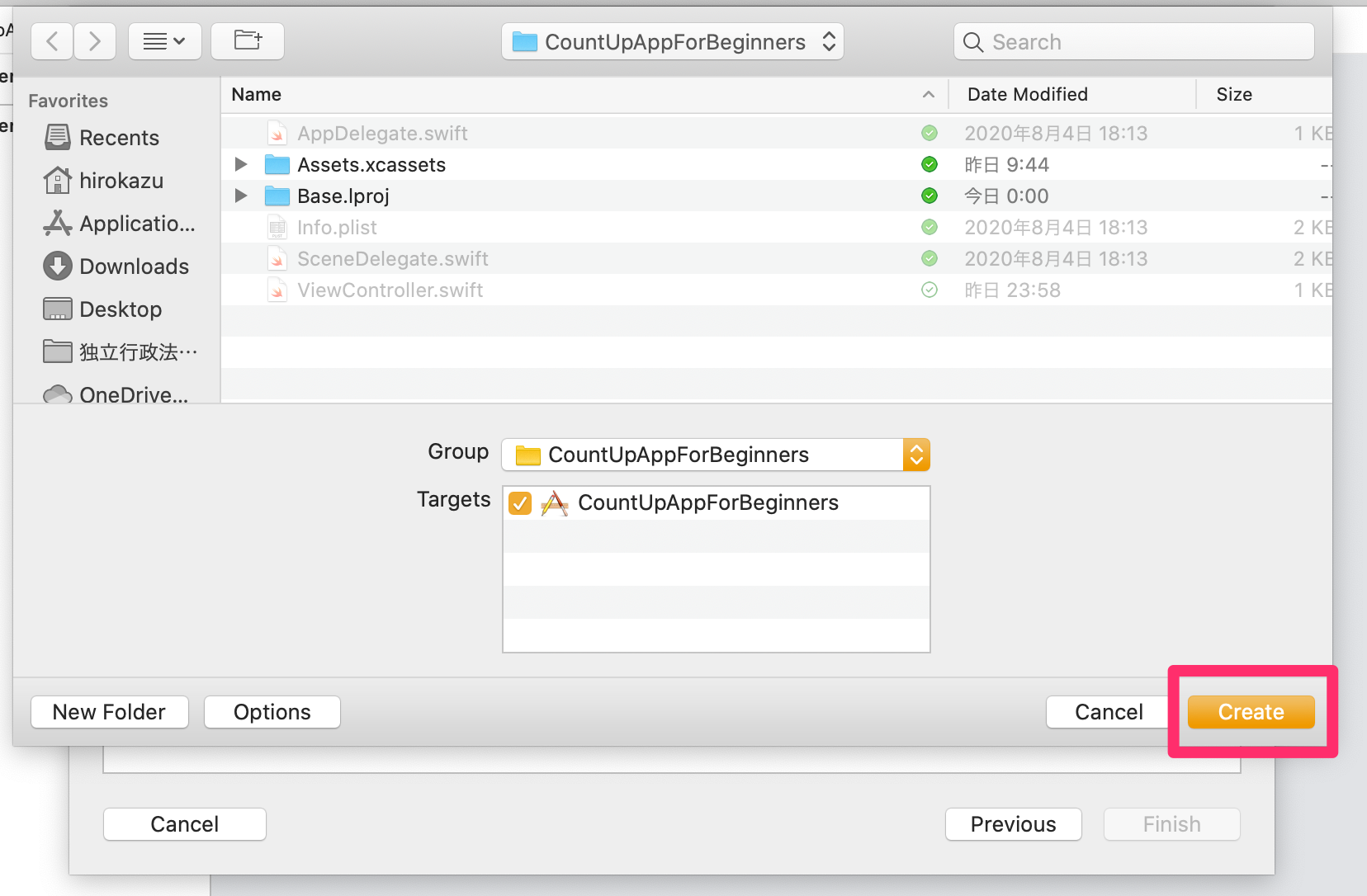
Task: Open OneDrive in the sidebar
Action: [116, 394]
